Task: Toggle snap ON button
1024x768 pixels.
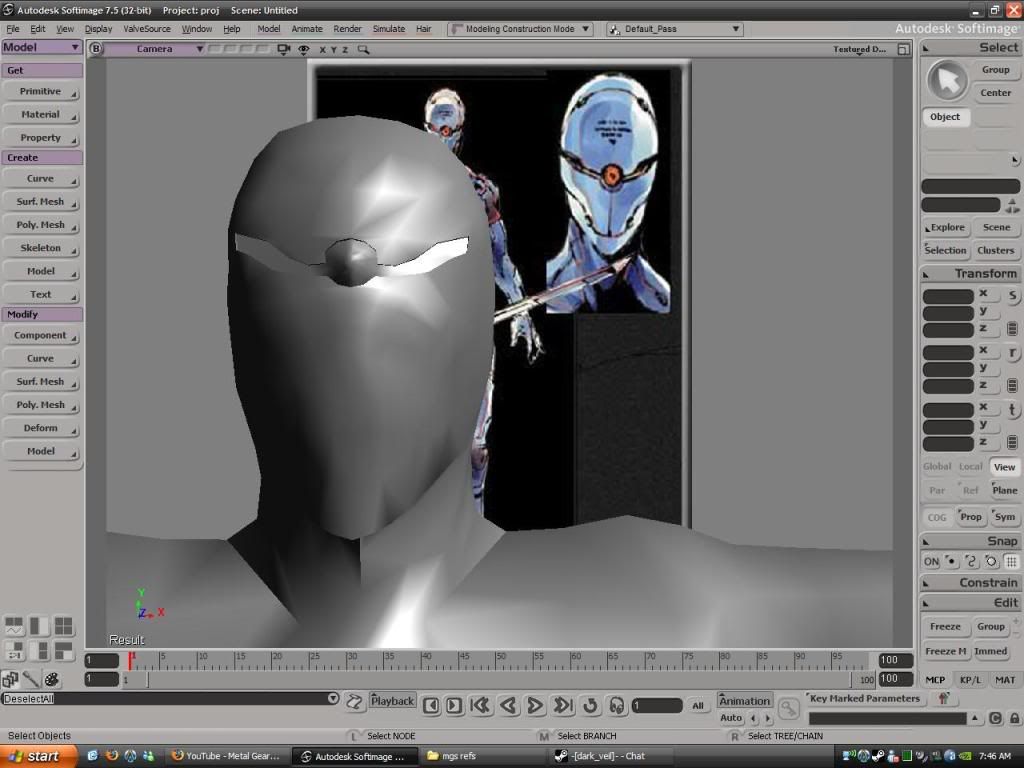Action: pyautogui.click(x=931, y=562)
